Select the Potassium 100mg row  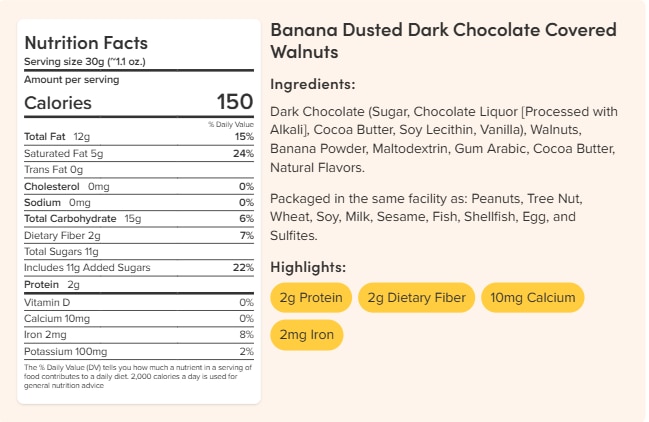click(x=138, y=351)
